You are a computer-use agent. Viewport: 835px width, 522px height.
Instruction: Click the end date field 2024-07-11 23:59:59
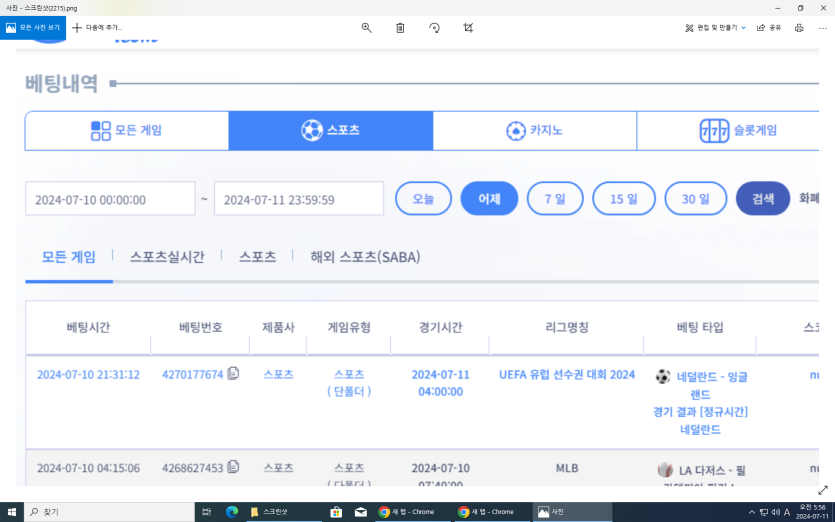point(299,199)
